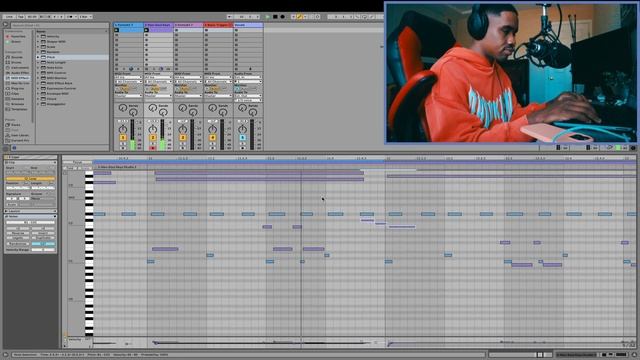Select Favorites in browser Collections
Screen dimensions: 640x360
(x=18, y=36)
